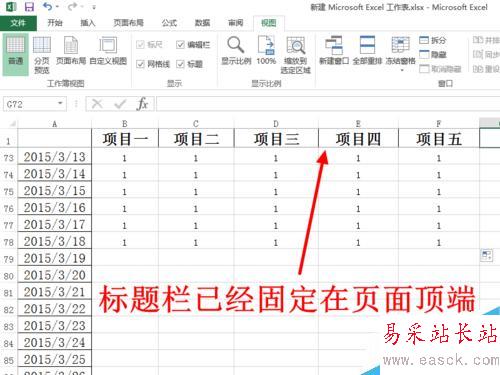Open 自定义视图 custom views
This screenshot has height=375, width=500.
(x=108, y=50)
